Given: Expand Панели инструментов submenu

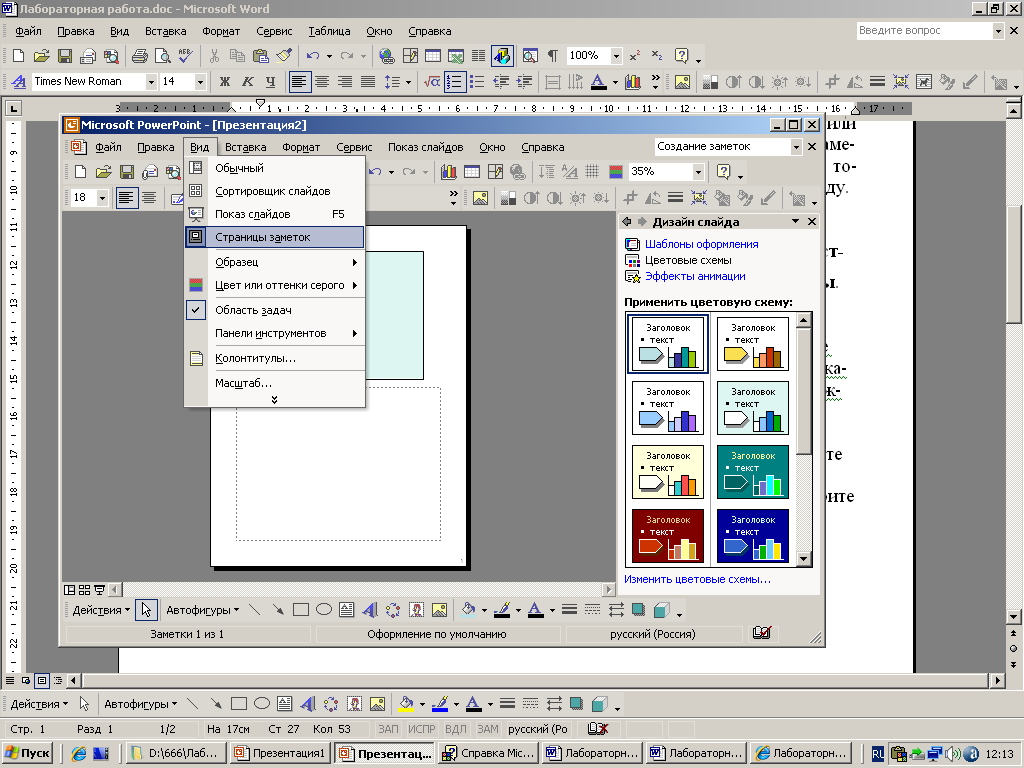Looking at the screenshot, I should tap(274, 333).
